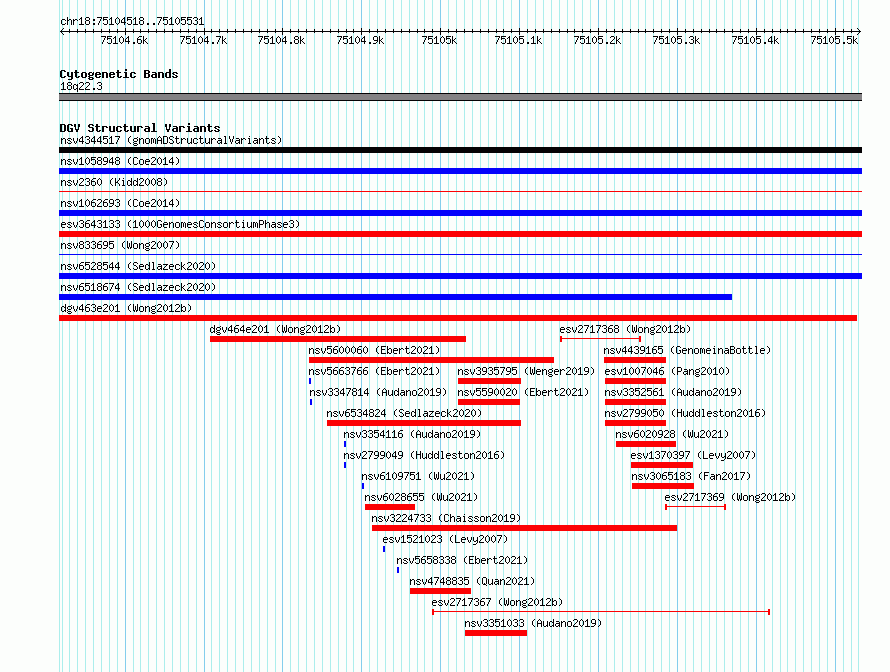890x672 pixels.
Task: Open nsv2799050 (Huddleston2016) label
Action: (685, 413)
